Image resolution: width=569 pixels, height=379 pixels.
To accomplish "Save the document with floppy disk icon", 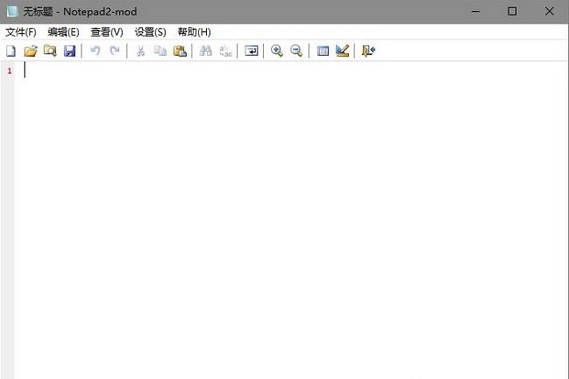I will coord(70,51).
